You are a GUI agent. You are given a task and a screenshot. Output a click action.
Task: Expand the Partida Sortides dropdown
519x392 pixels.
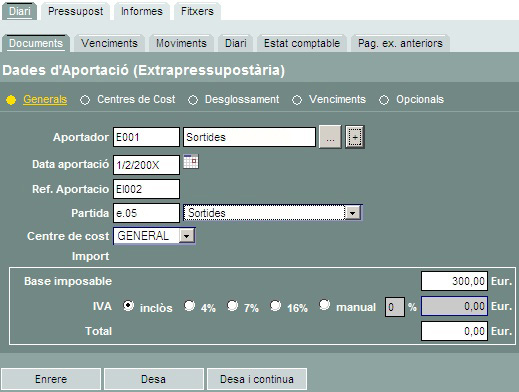[x=353, y=213]
